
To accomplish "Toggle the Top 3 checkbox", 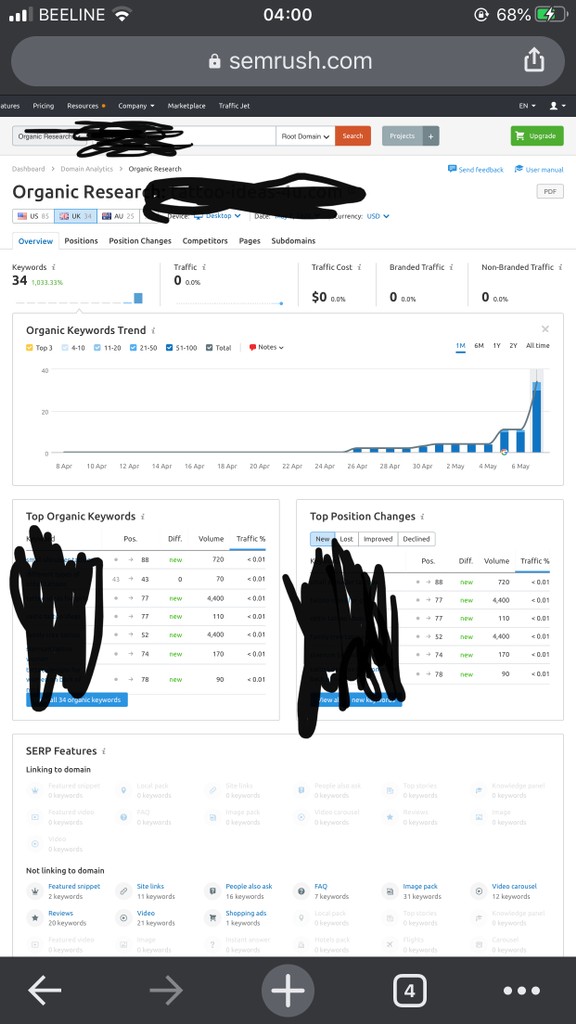I will tap(29, 347).
